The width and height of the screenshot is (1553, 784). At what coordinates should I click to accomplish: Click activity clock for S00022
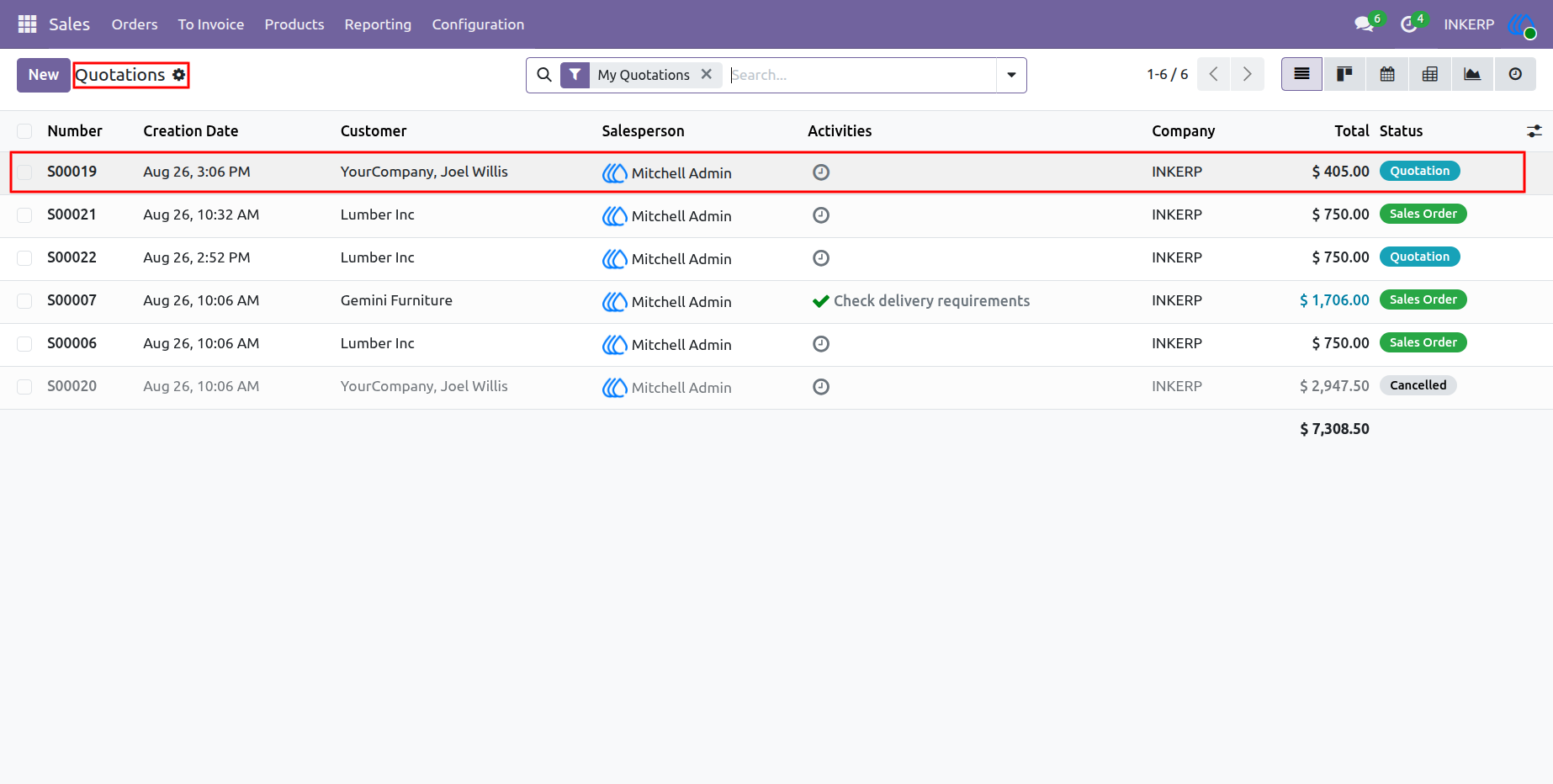tap(821, 258)
